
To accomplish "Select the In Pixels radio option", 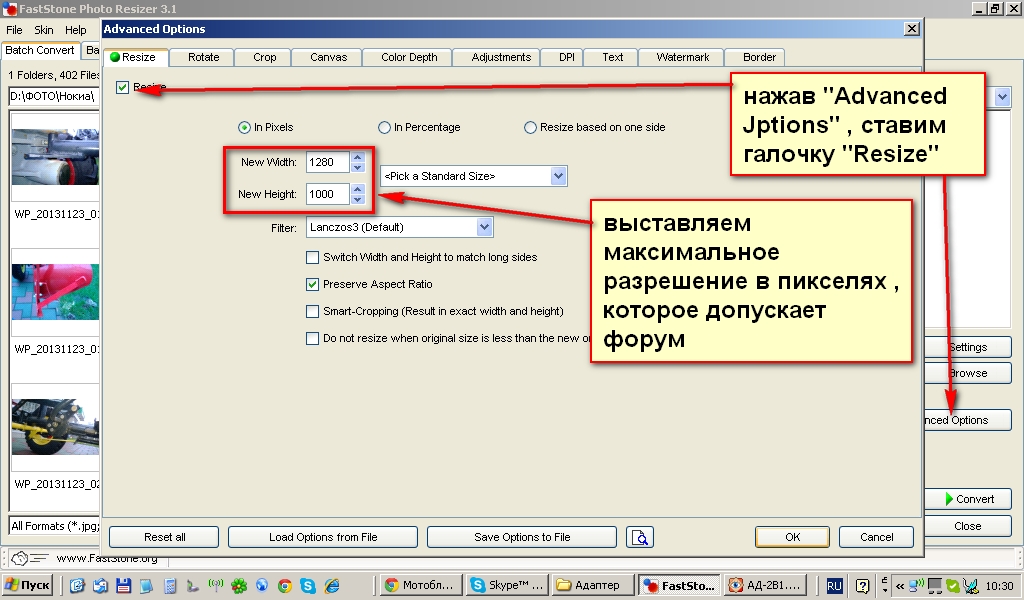I will coord(244,127).
